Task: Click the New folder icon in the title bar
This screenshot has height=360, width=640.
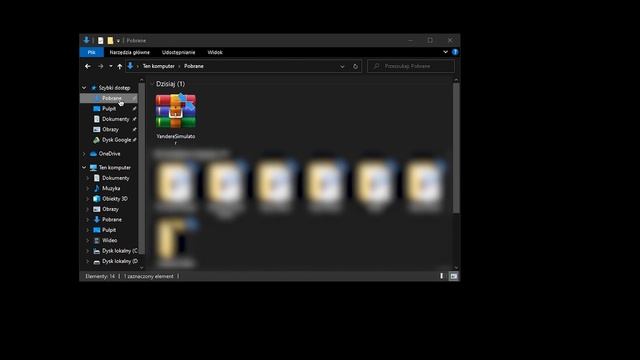Action: pyautogui.click(x=110, y=40)
